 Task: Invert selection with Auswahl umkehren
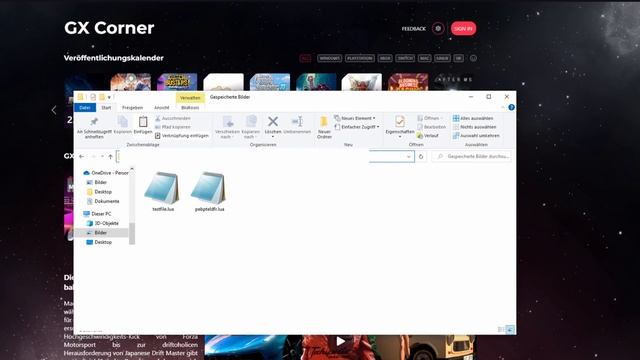pos(476,136)
